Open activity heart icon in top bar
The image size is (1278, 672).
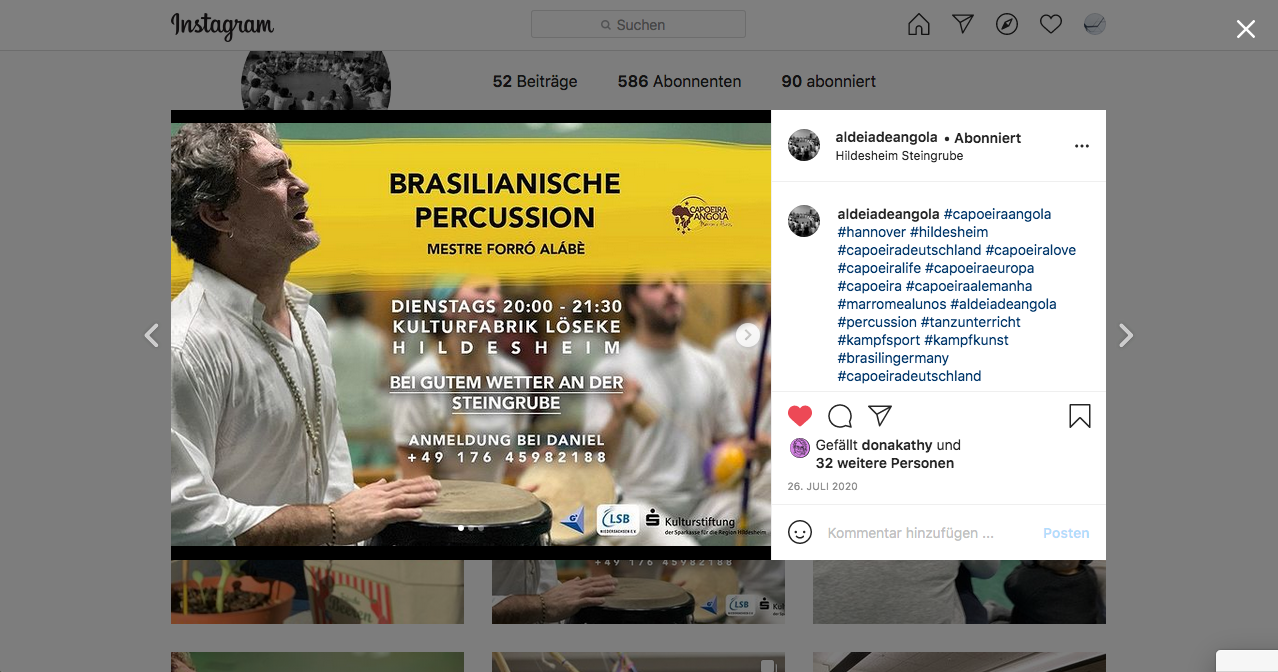(x=1050, y=25)
